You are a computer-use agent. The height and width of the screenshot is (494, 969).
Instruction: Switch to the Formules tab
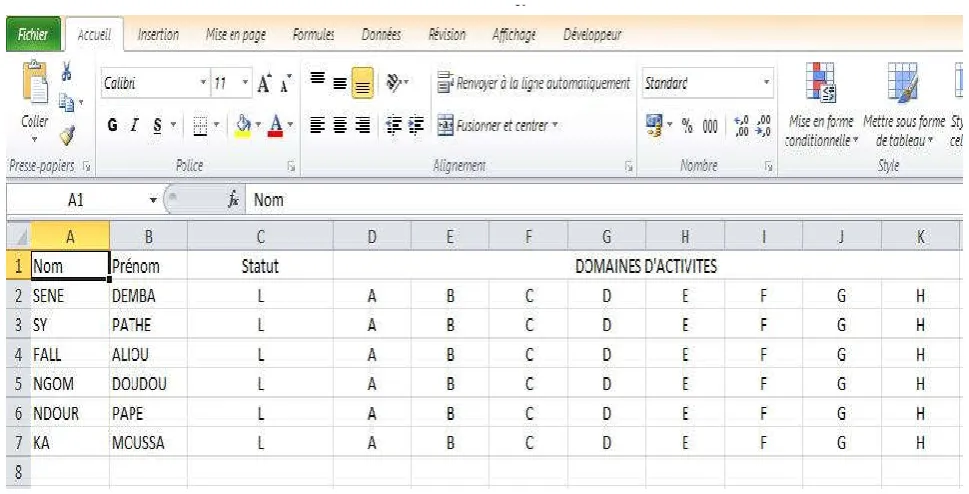[313, 35]
